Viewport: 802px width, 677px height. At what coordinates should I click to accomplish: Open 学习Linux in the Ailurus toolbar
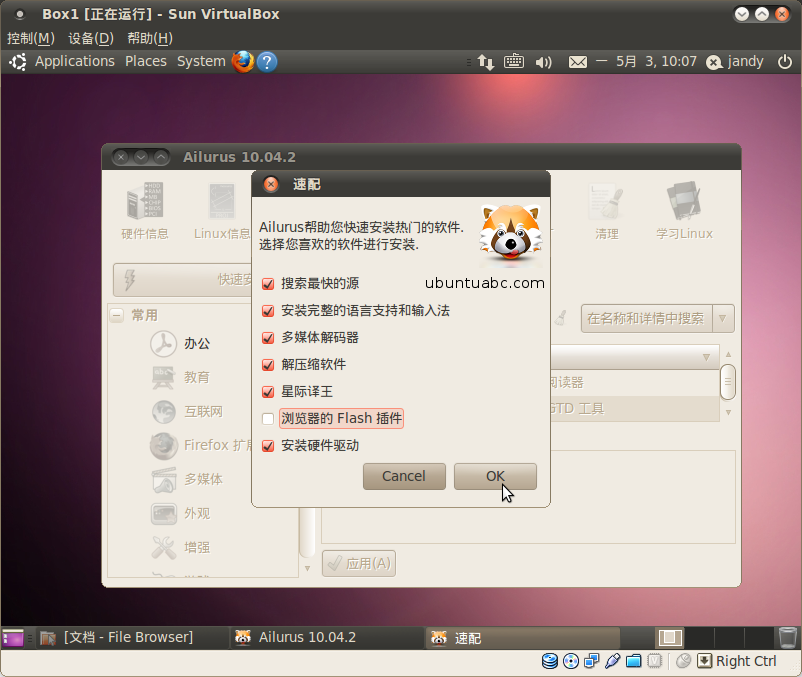click(x=684, y=211)
